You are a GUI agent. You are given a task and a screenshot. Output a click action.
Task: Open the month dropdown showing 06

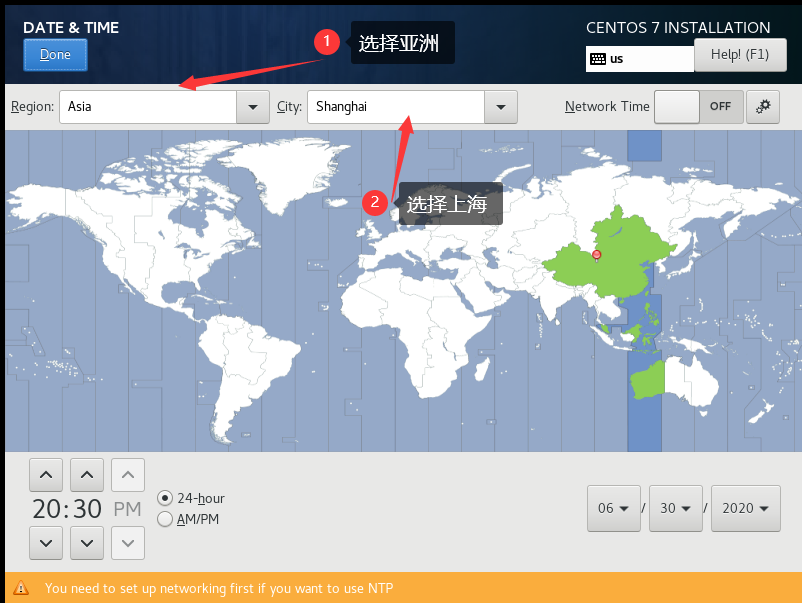coord(614,508)
